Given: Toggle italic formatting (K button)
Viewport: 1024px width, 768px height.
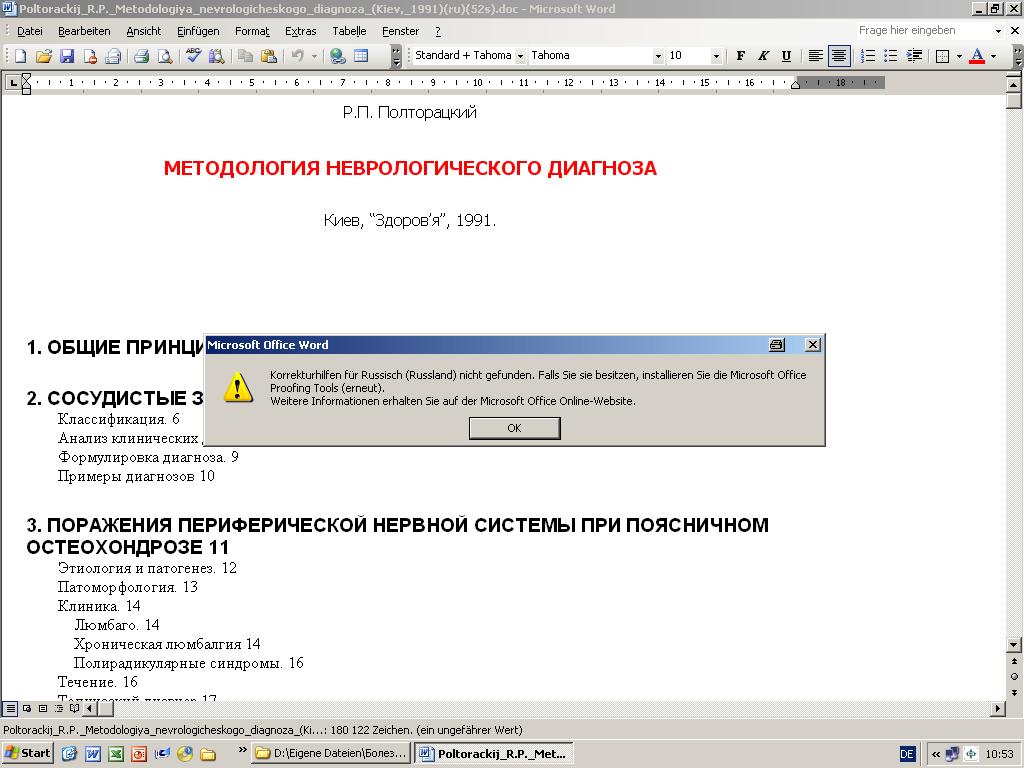Looking at the screenshot, I should pos(763,56).
